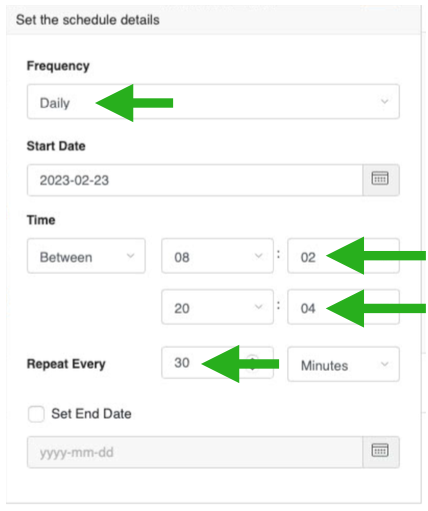Open the Start Date calendar picker icon
The image size is (428, 511).
click(380, 180)
